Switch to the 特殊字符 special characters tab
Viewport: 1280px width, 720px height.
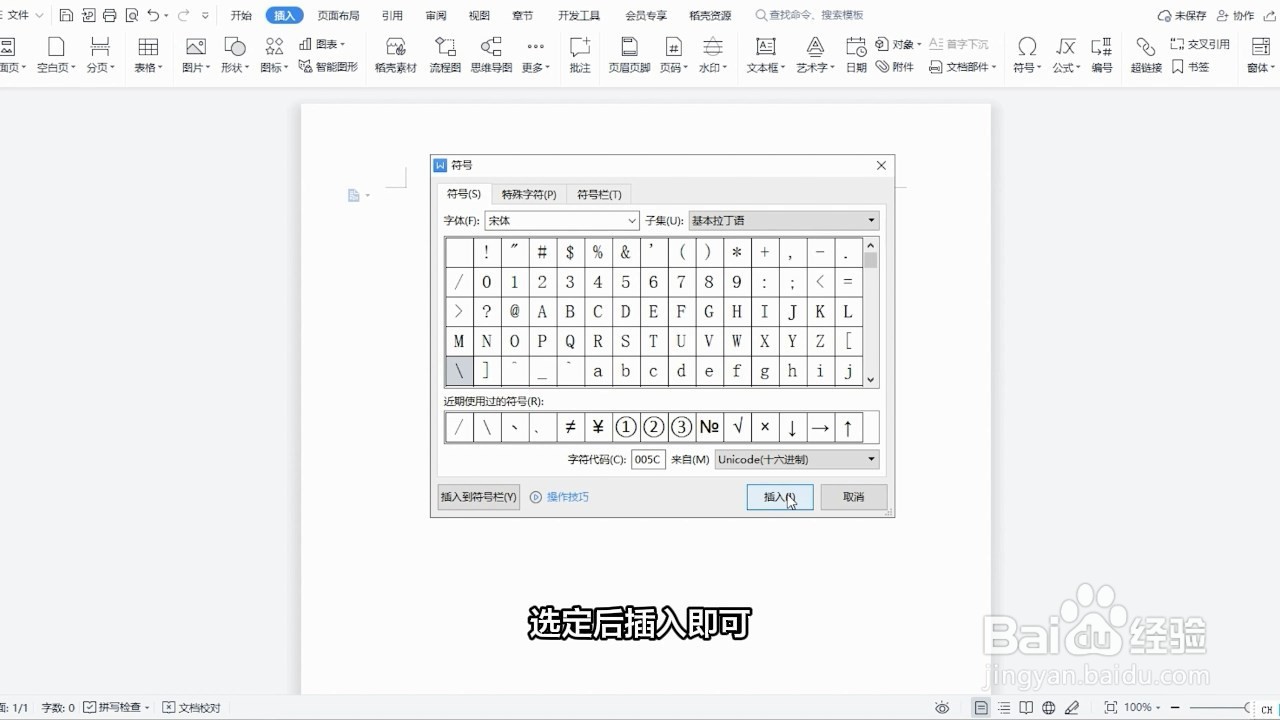coord(529,194)
